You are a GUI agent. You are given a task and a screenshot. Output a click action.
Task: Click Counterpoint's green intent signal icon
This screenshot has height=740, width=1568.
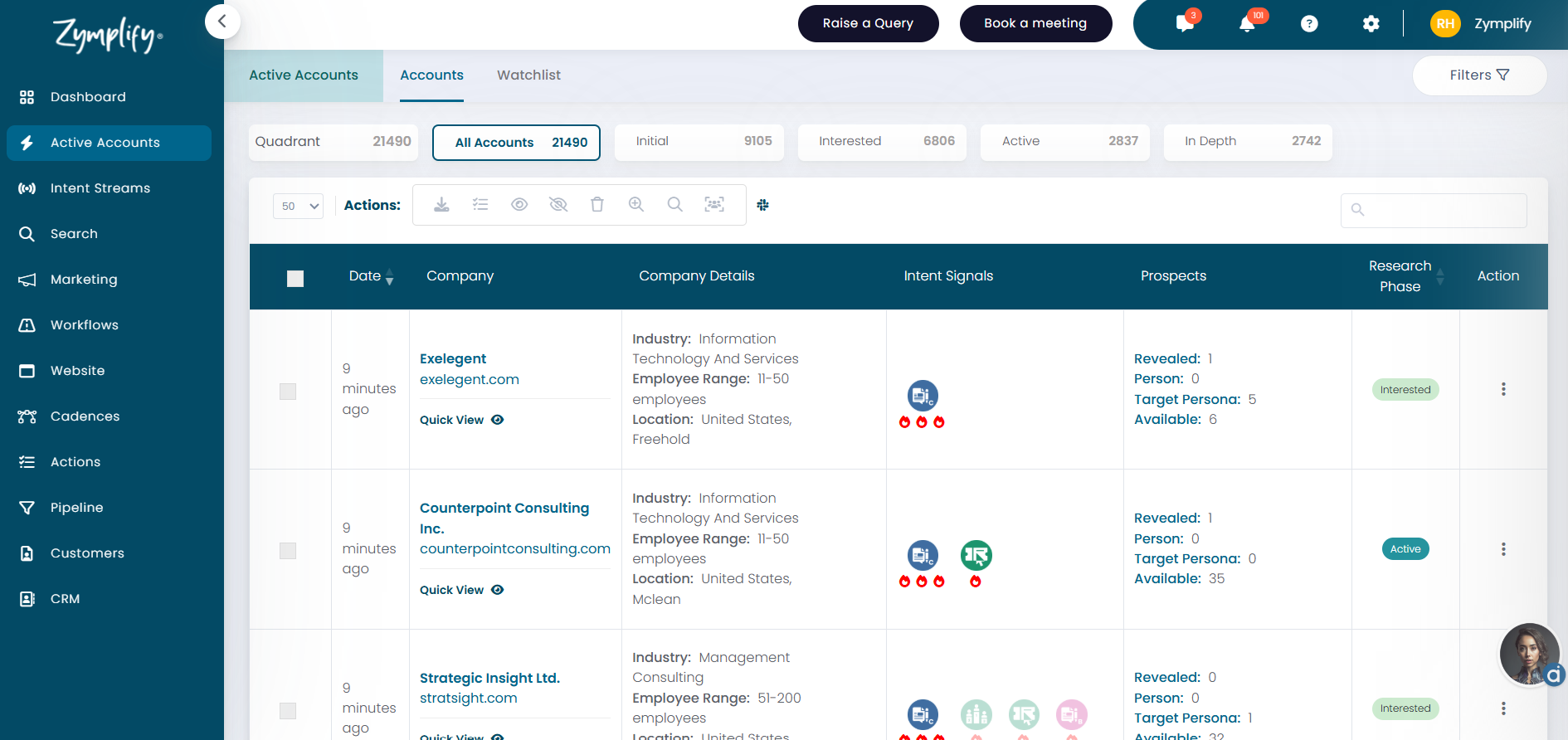[x=976, y=555]
